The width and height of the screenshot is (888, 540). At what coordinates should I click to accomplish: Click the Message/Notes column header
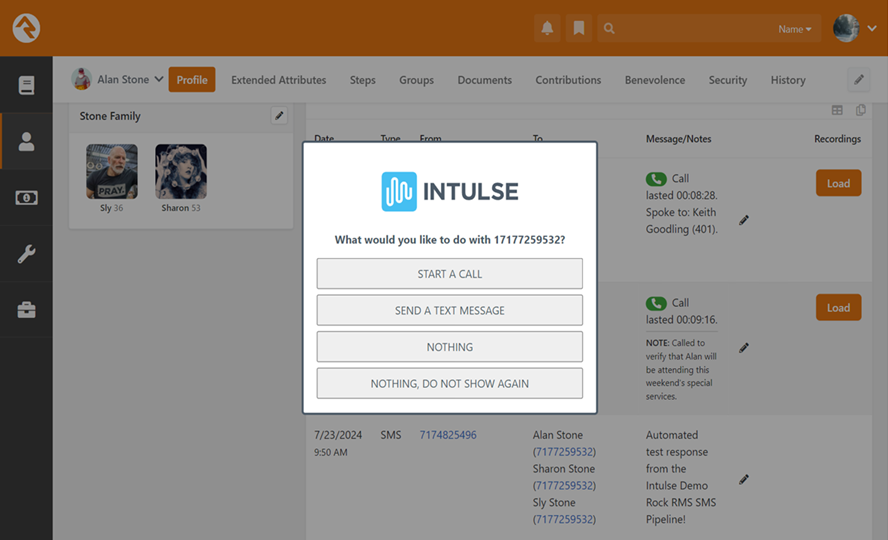coord(678,139)
